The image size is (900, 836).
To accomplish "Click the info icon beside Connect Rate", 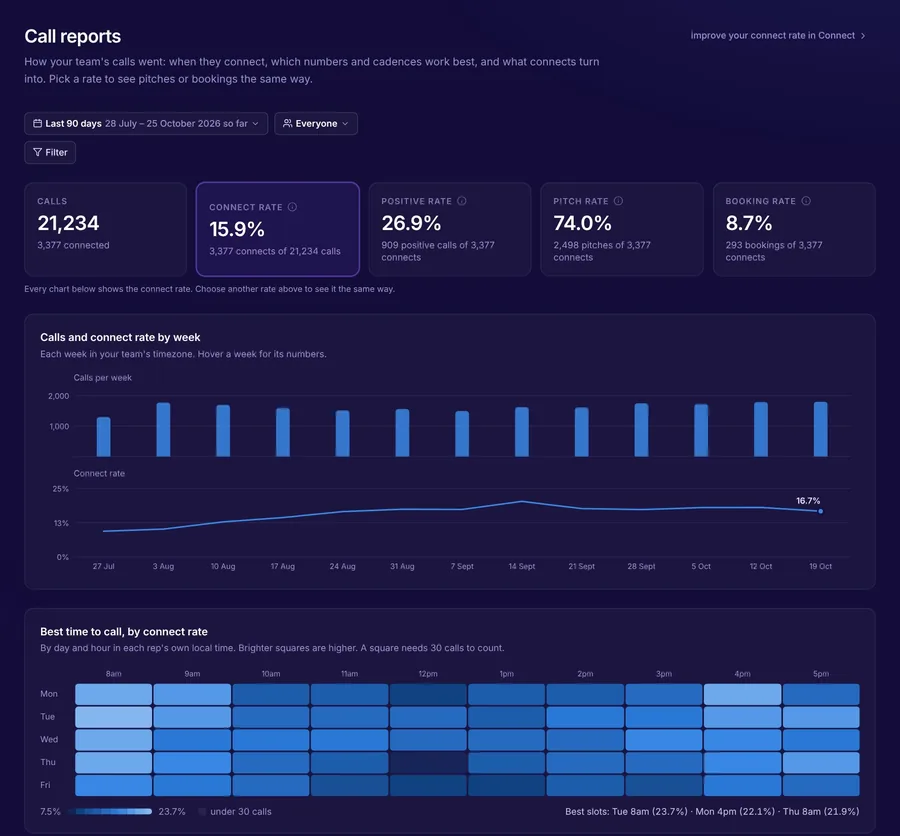I will (292, 207).
